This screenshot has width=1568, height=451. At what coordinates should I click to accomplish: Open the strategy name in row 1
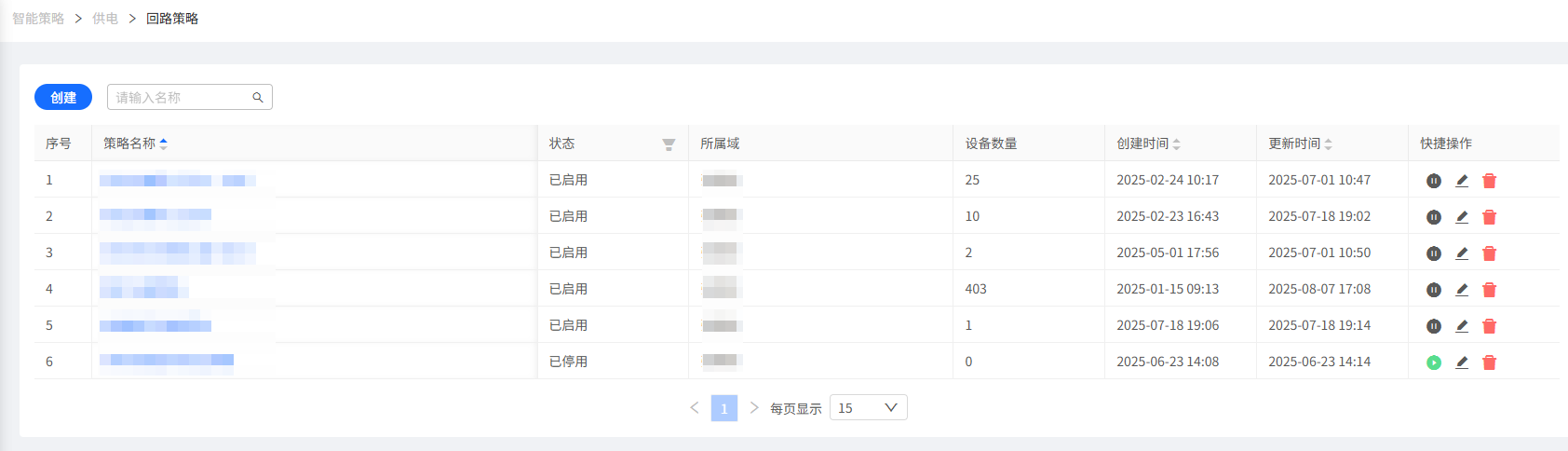[178, 180]
